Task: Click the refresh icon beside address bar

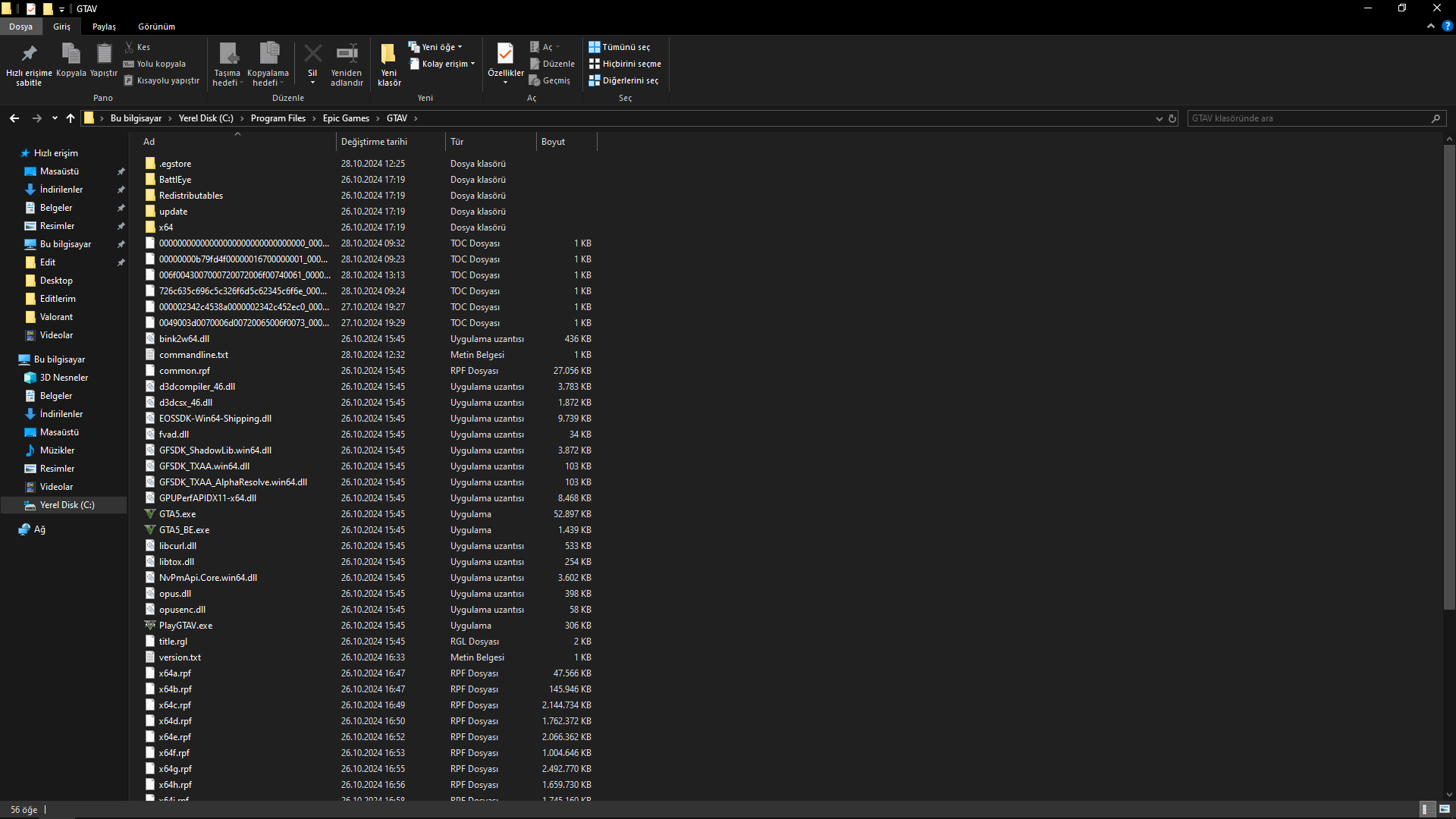Action: click(x=1172, y=118)
